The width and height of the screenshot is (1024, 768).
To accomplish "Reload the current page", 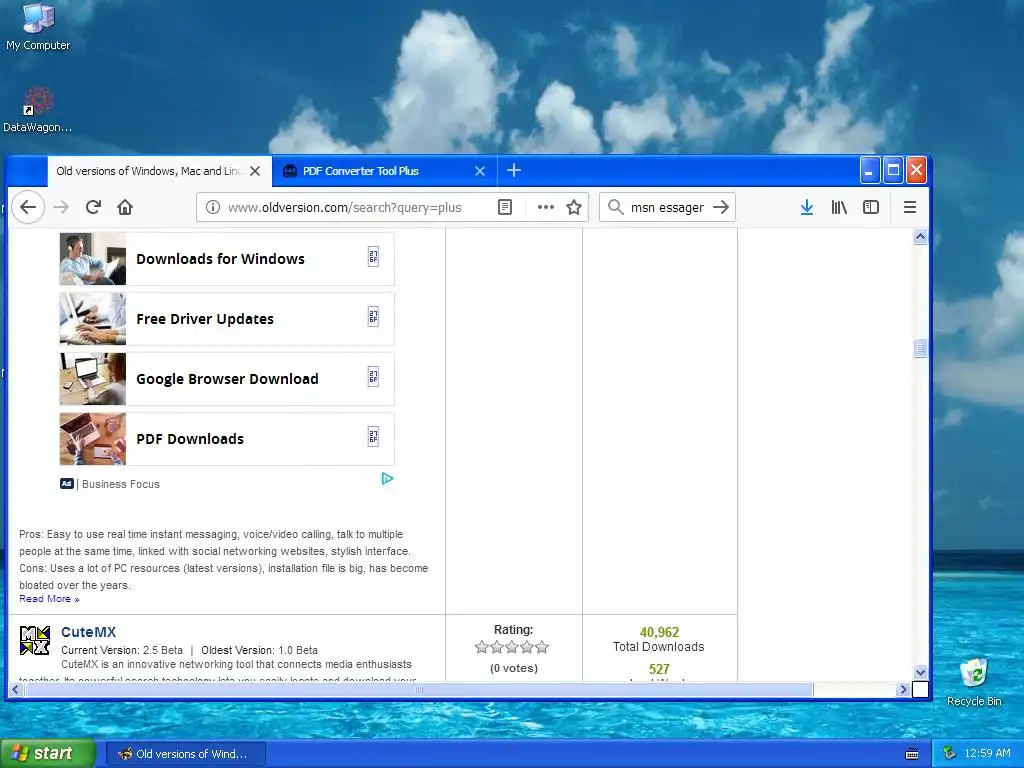I will 93,207.
